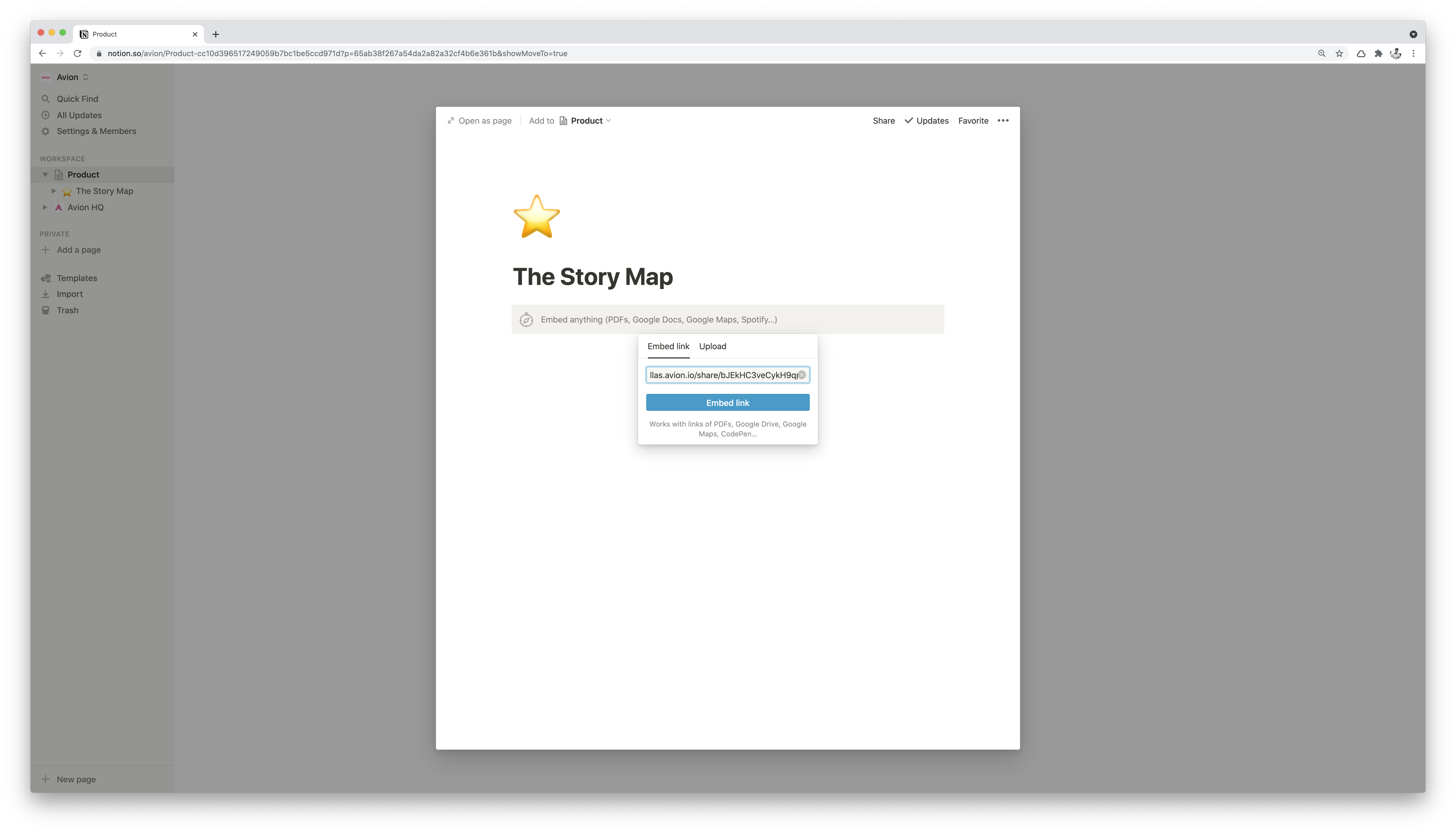This screenshot has height=833, width=1456.
Task: Select the Embed link tab
Action: click(668, 346)
